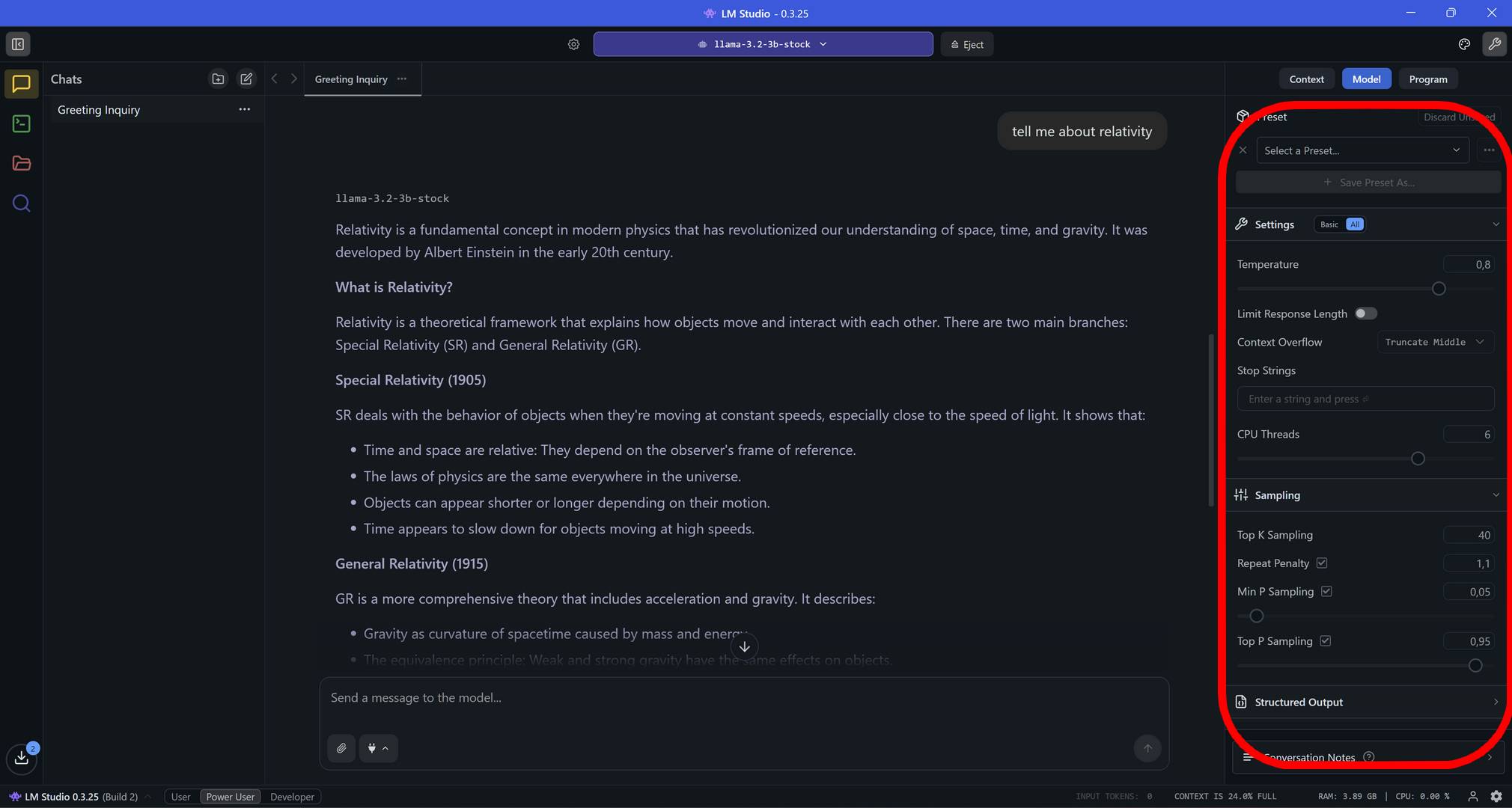Screen dimensions: 1512x808
Task: Click the Temperature value field
Action: (1469, 264)
